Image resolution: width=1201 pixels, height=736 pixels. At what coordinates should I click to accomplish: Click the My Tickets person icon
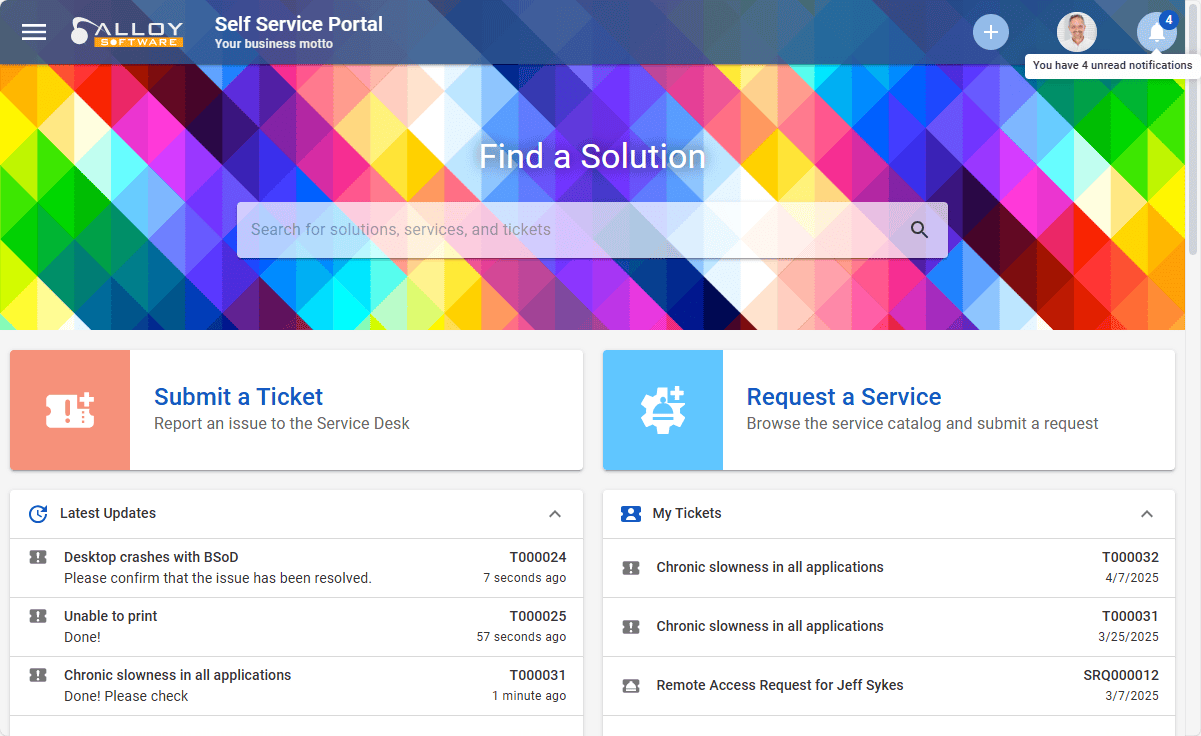click(x=630, y=514)
